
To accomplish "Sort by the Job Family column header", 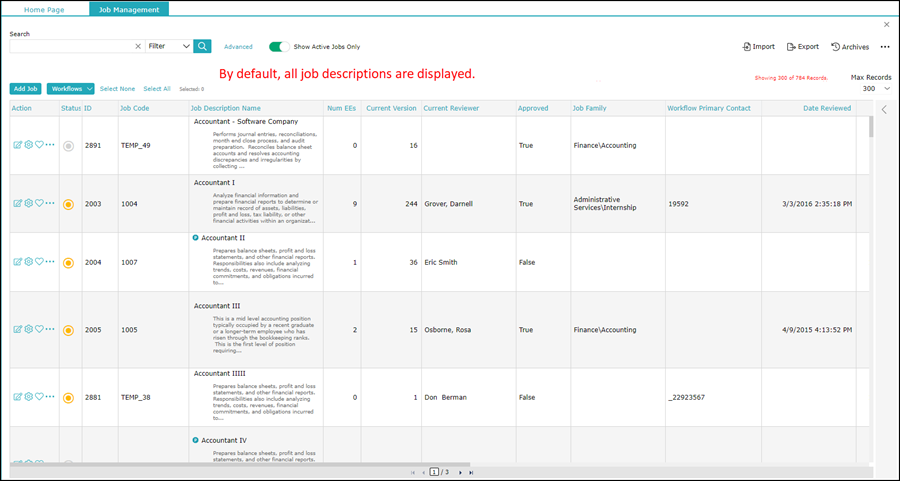I will click(589, 108).
